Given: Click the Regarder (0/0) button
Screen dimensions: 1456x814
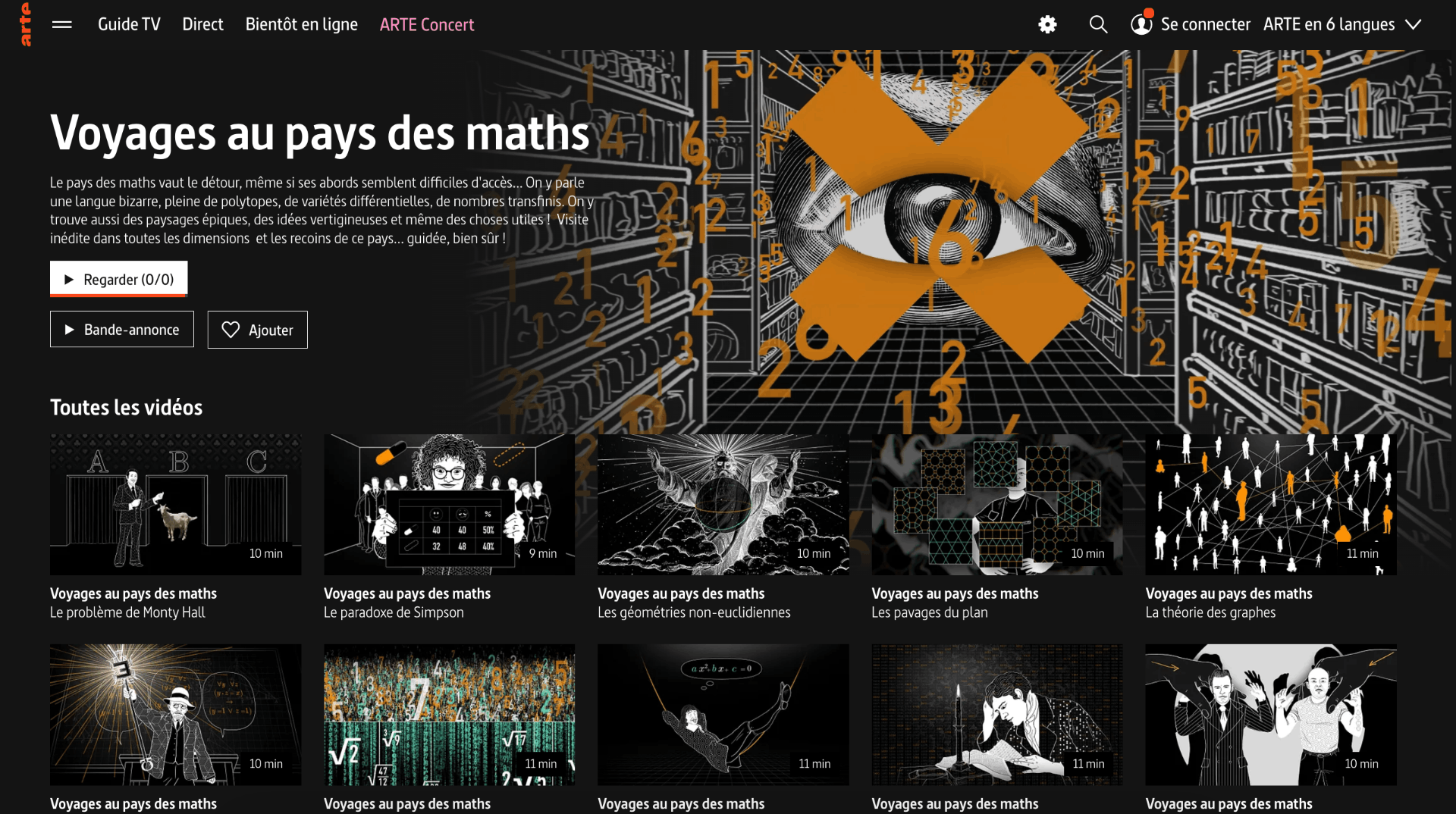Looking at the screenshot, I should 118,279.
